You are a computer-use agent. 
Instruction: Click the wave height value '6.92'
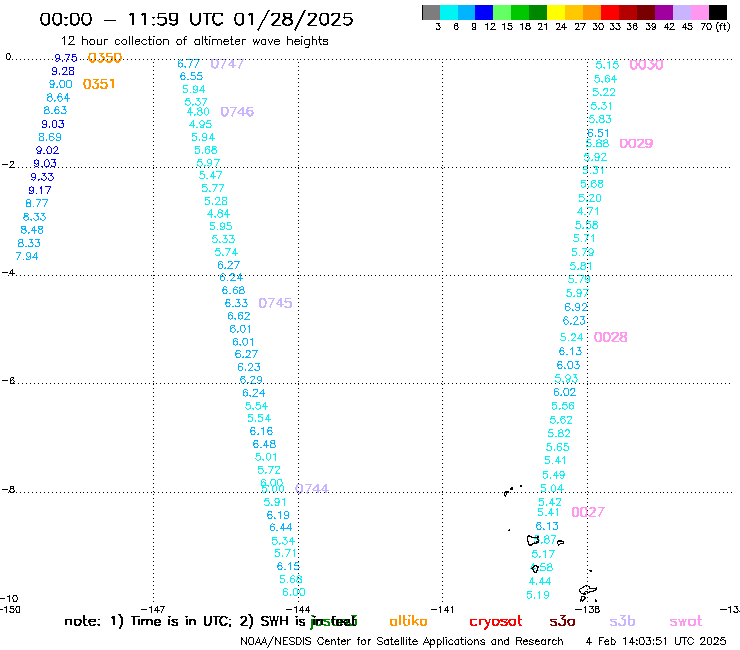(576, 307)
